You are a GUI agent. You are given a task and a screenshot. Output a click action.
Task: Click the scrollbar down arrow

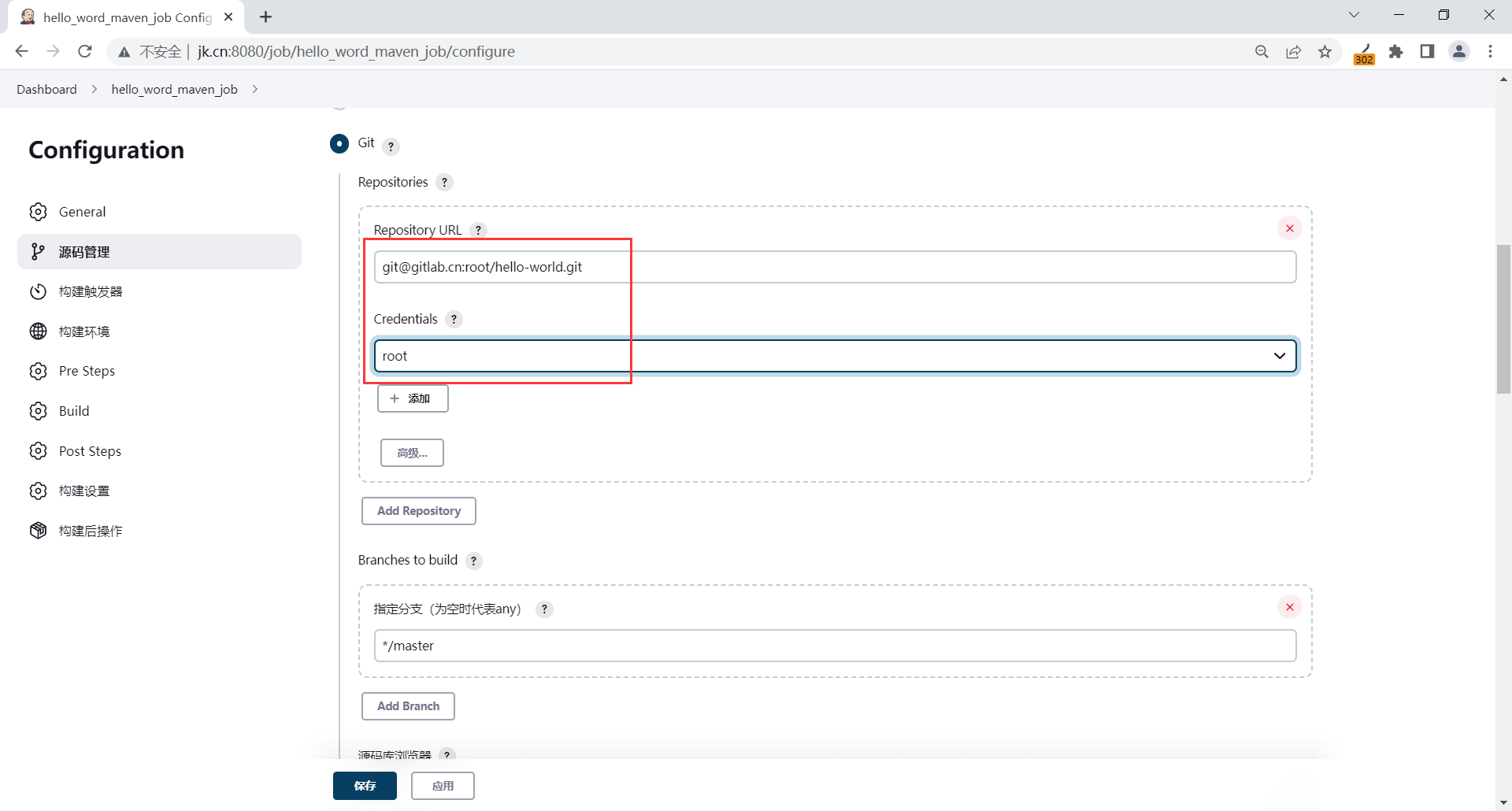coord(1504,803)
